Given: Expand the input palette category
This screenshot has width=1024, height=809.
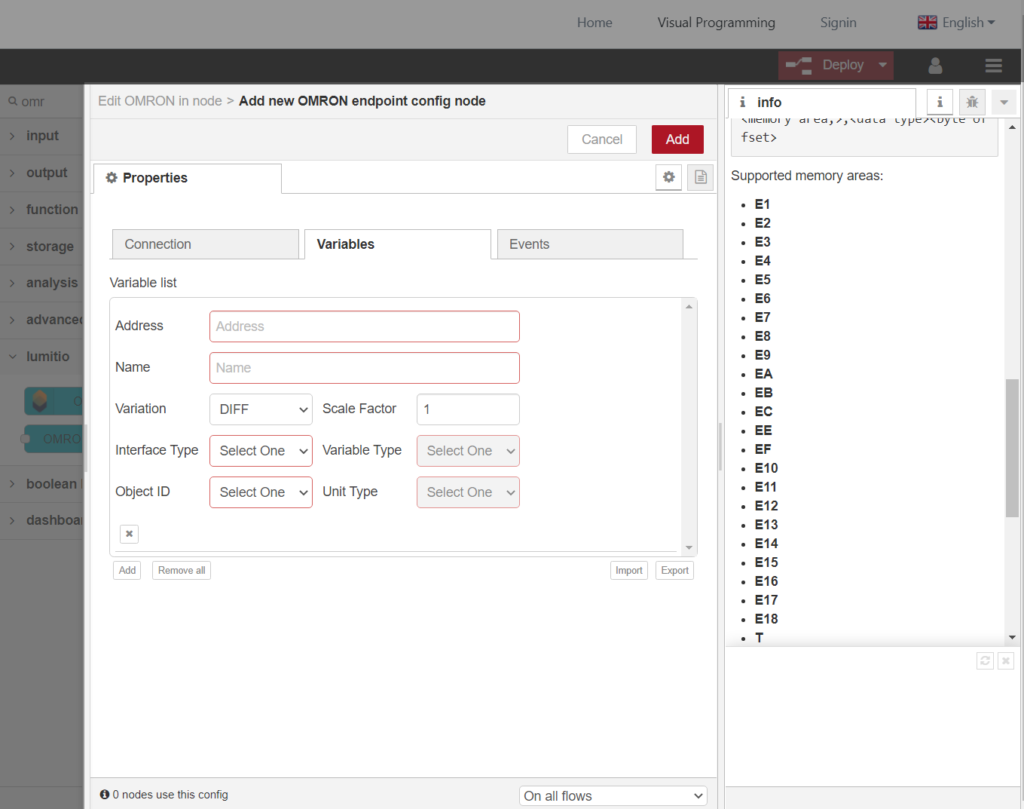Looking at the screenshot, I should (42, 136).
